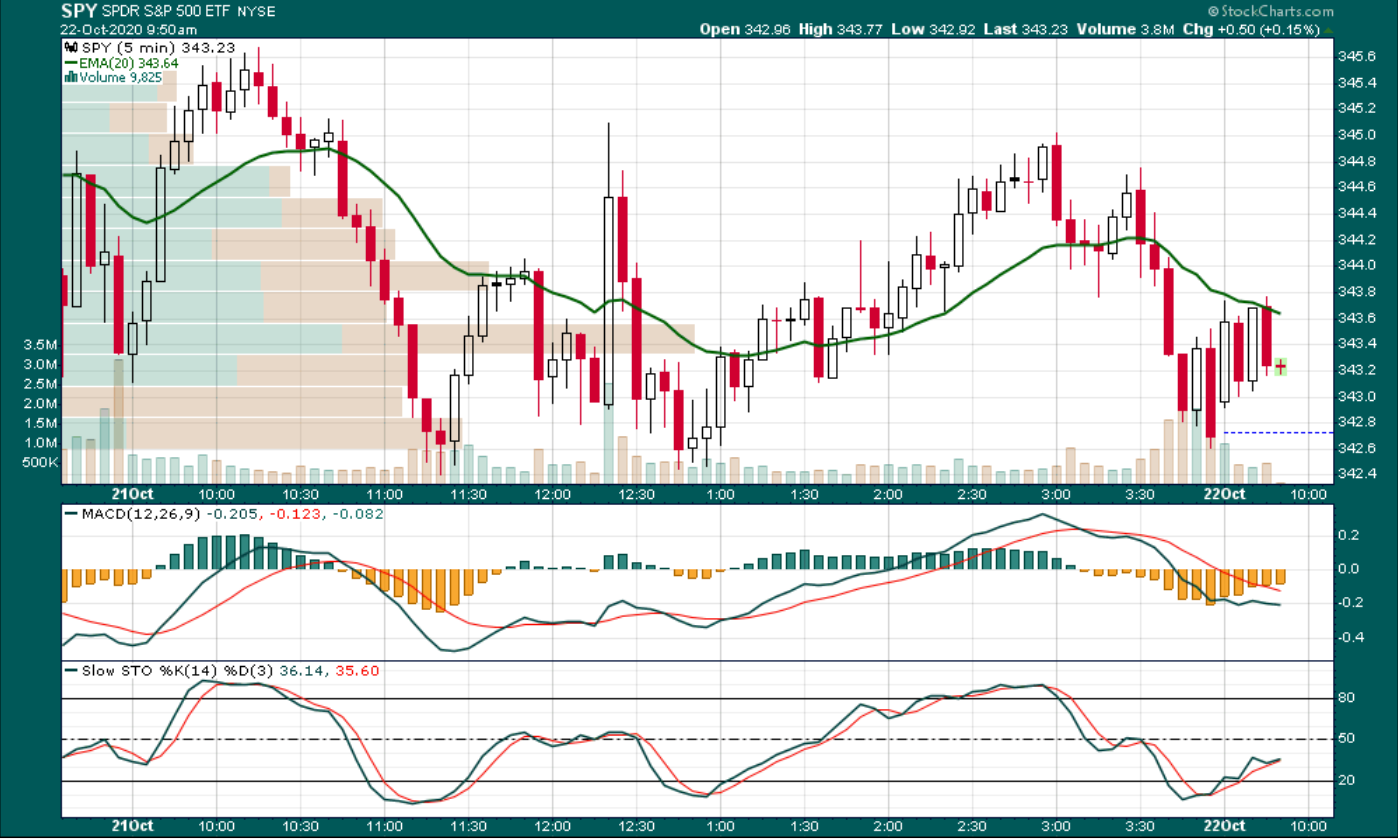The image size is (1398, 839).
Task: Click the 2.0M volume scale label
Action: point(42,403)
